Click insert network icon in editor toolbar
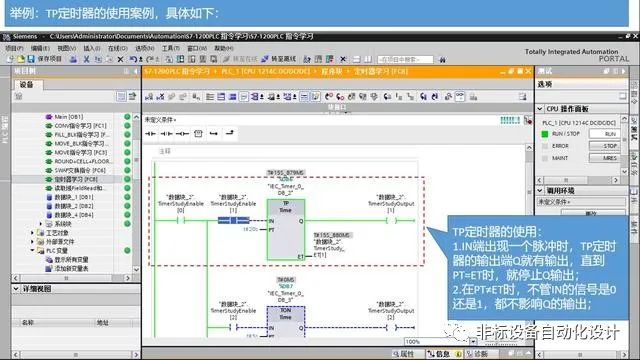 point(149,96)
